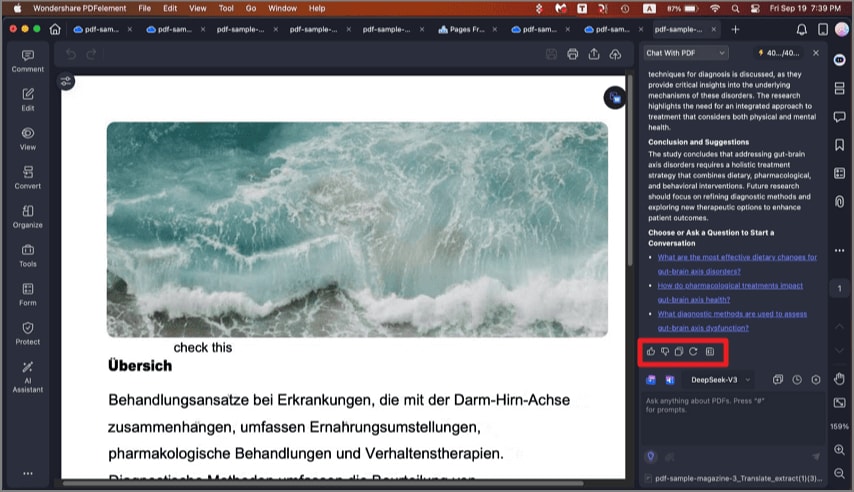854x492 pixels.
Task: Share the document via share icon
Action: coord(594,54)
